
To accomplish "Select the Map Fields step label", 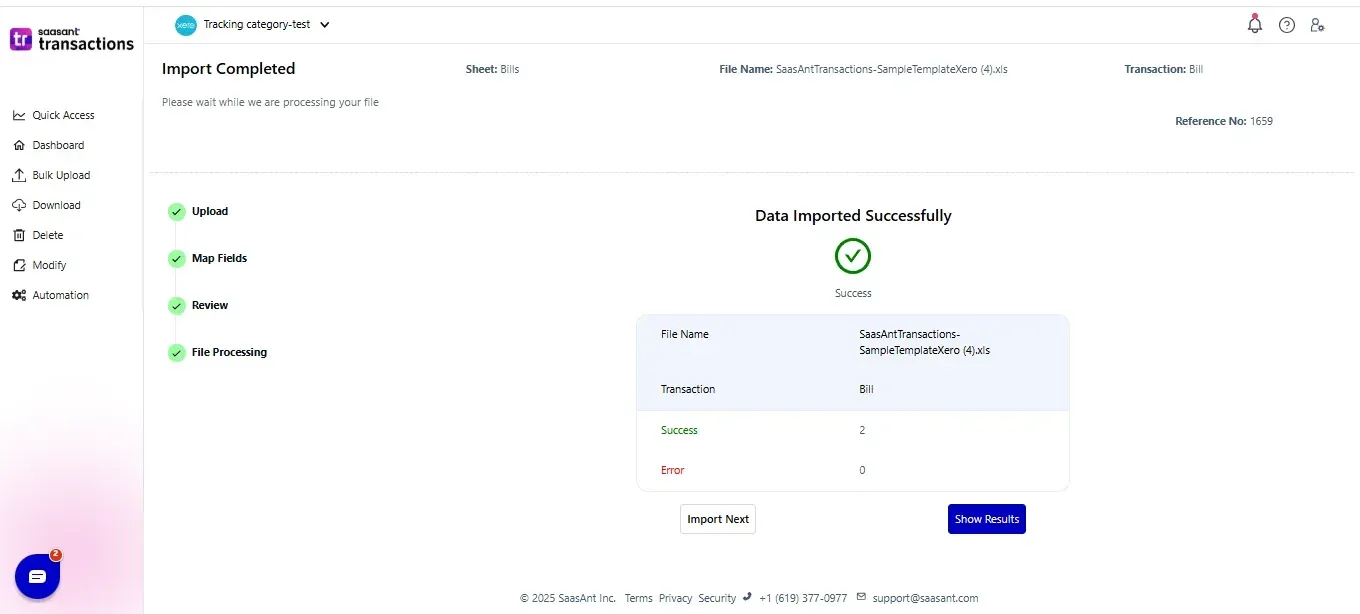I will [219, 258].
